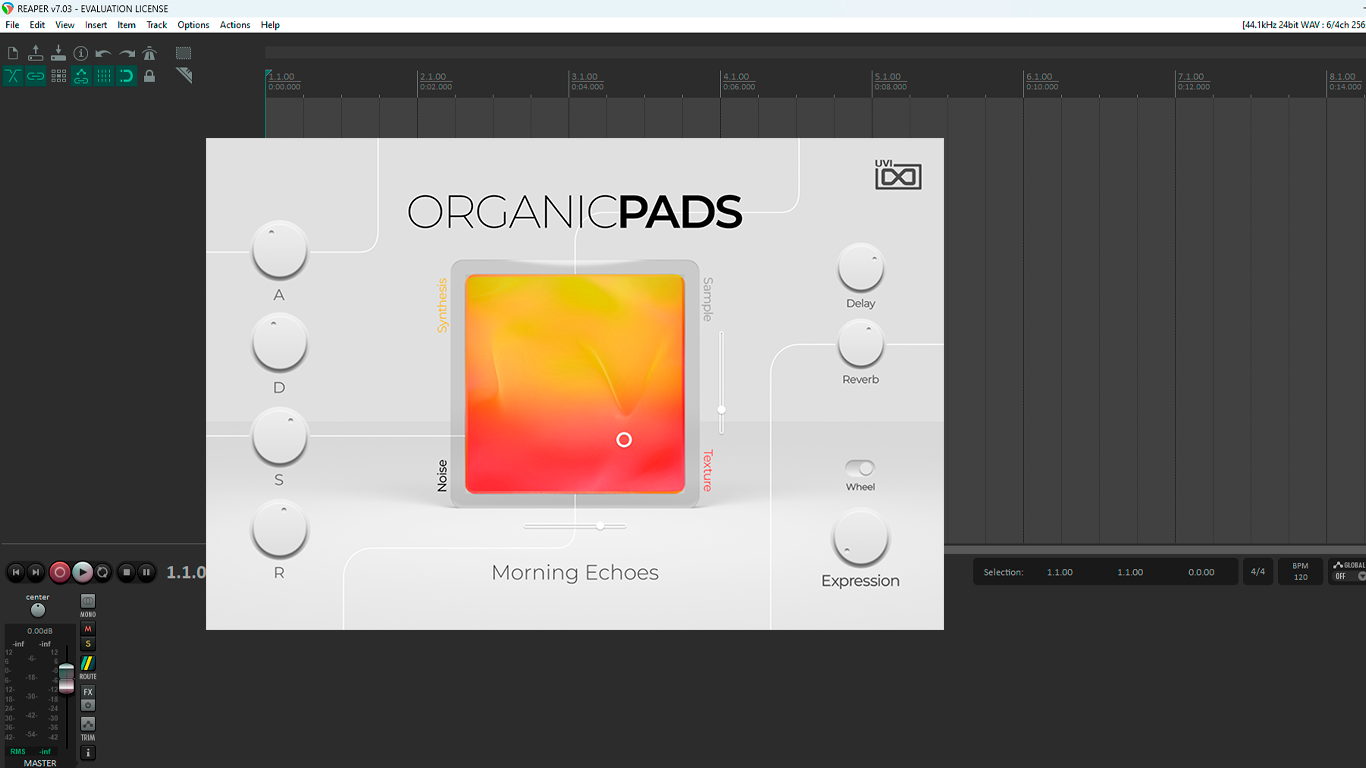
Task: Go to project start transport button
Action: tap(16, 572)
